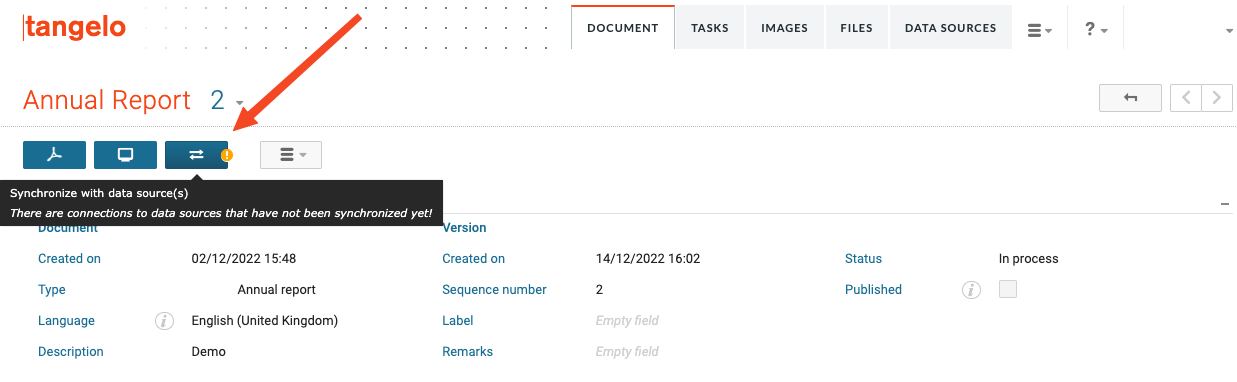Open the hamburger menu dropdown in toolbar
Screen dimensions: 1237x382
(291, 155)
